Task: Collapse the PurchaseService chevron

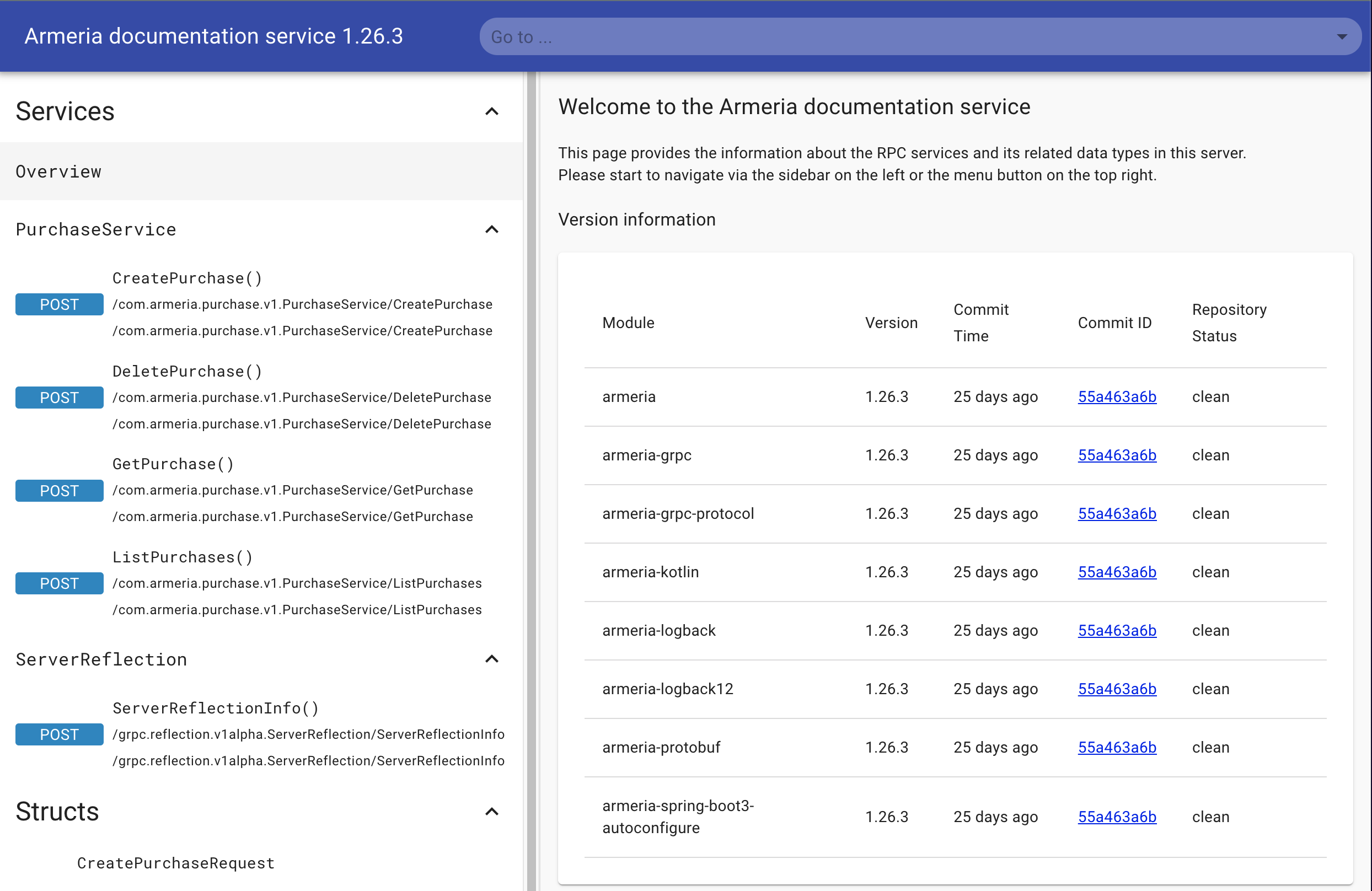Action: pyautogui.click(x=491, y=229)
